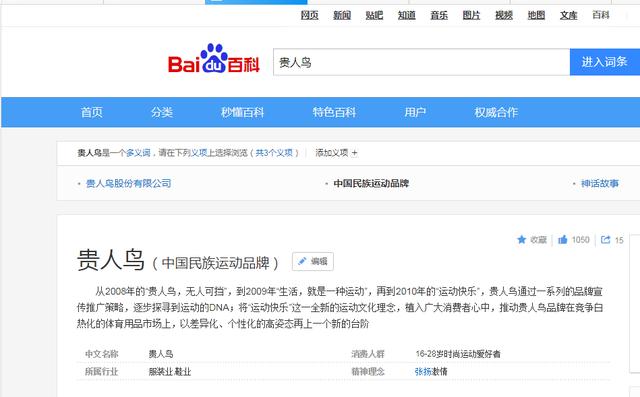Open 特色百科 in blue navigation bar
The height and width of the screenshot is (397, 640).
coord(334,112)
